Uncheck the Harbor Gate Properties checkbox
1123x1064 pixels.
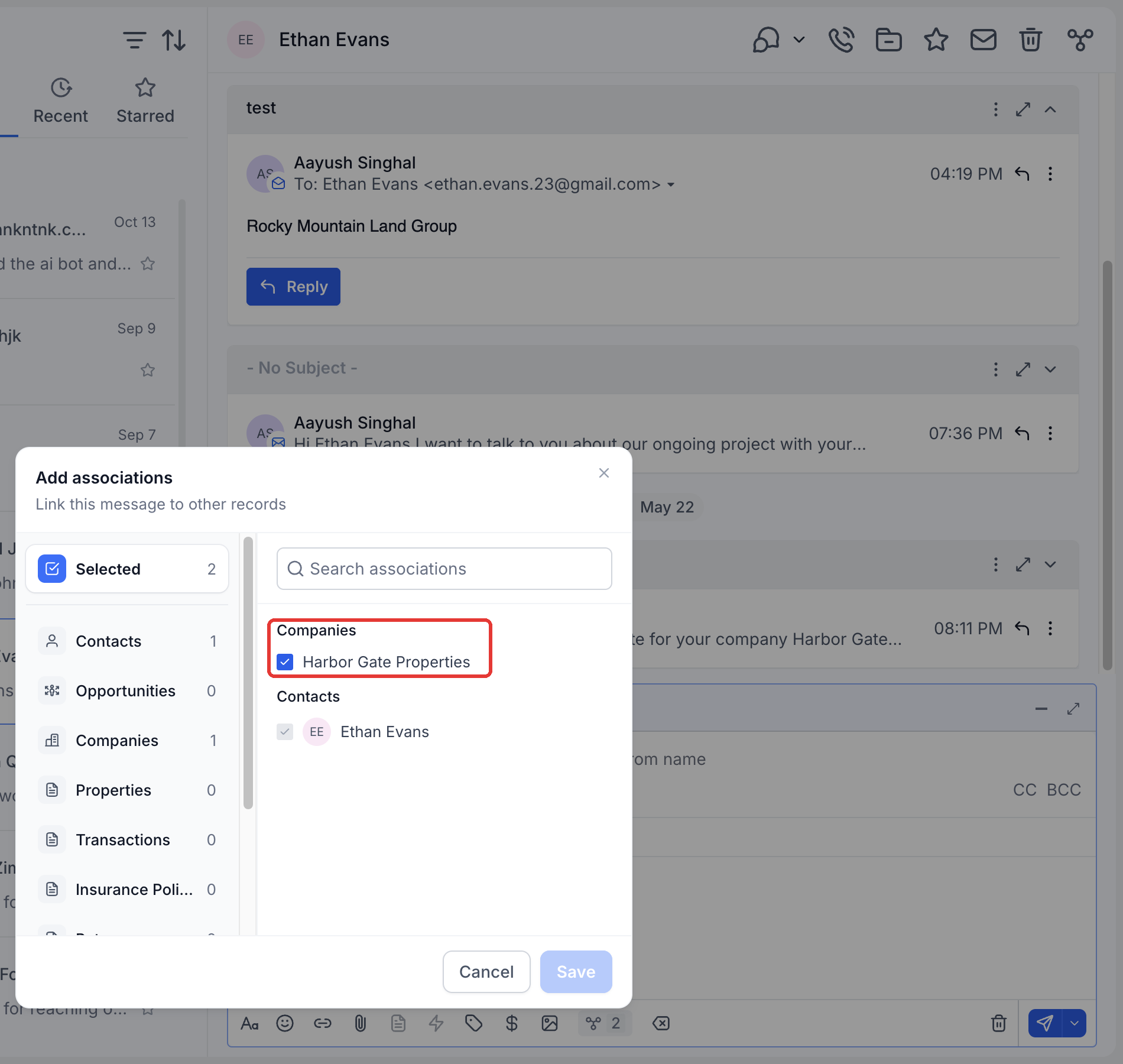[285, 661]
